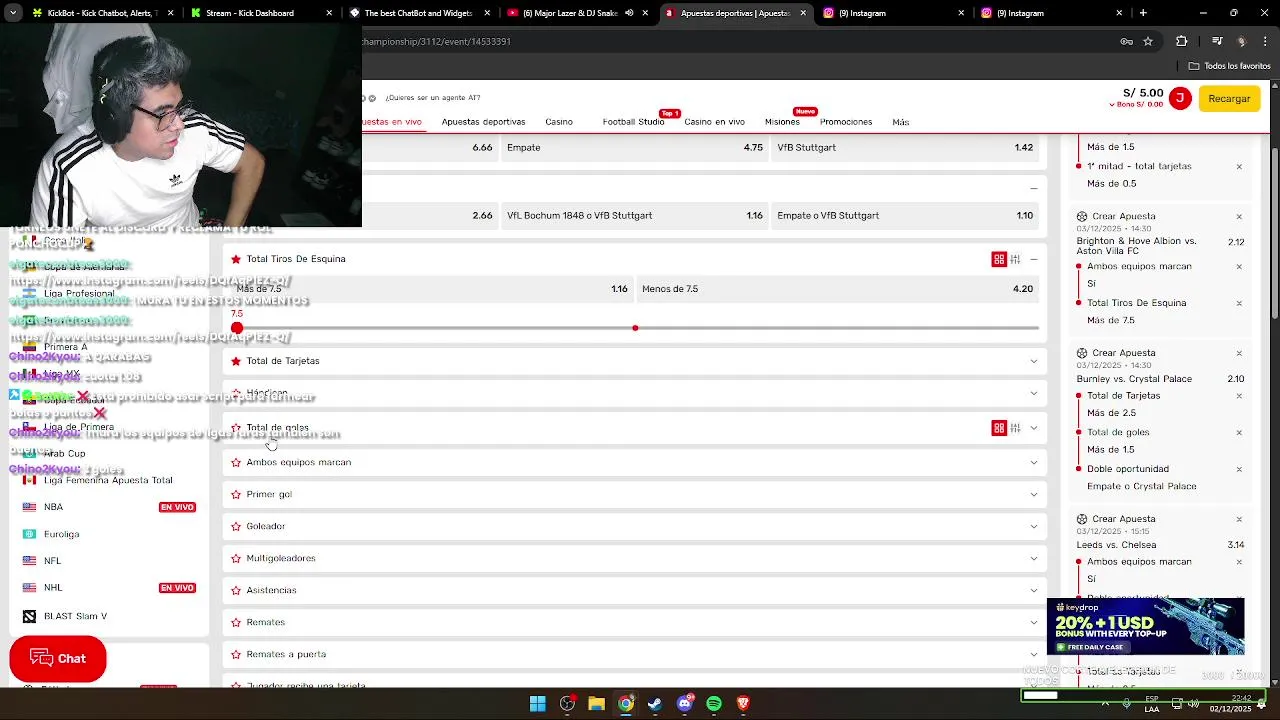This screenshot has width=1280, height=720.
Task: Open Windows Start button in taskbar
Action: 538,704
